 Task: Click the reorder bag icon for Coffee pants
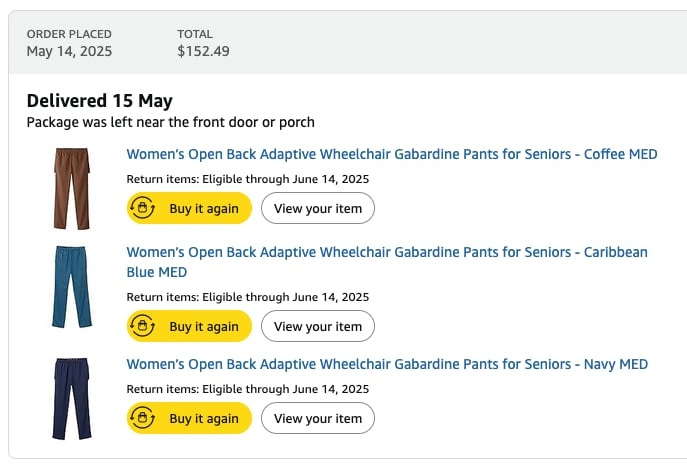tap(142, 208)
